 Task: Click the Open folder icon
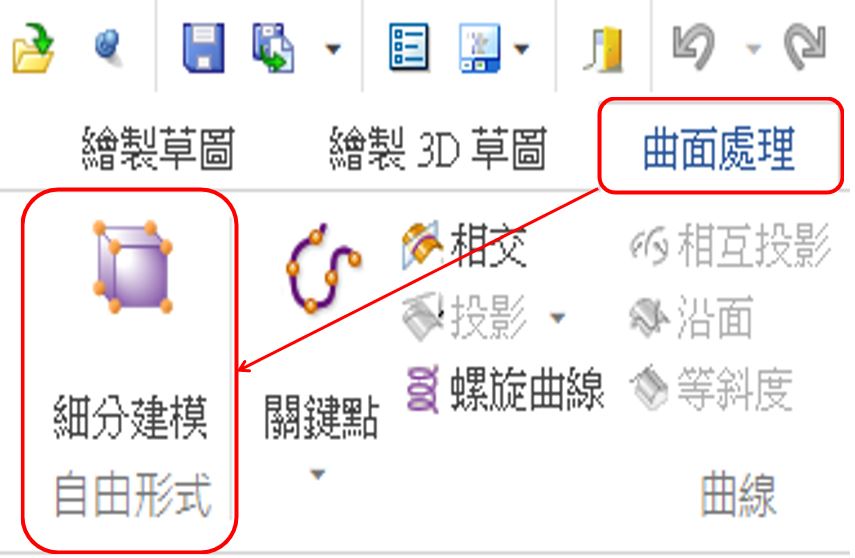pyautogui.click(x=33, y=48)
